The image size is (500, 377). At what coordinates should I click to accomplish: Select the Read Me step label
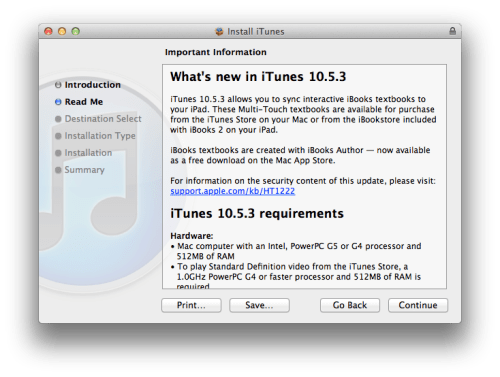(84, 102)
